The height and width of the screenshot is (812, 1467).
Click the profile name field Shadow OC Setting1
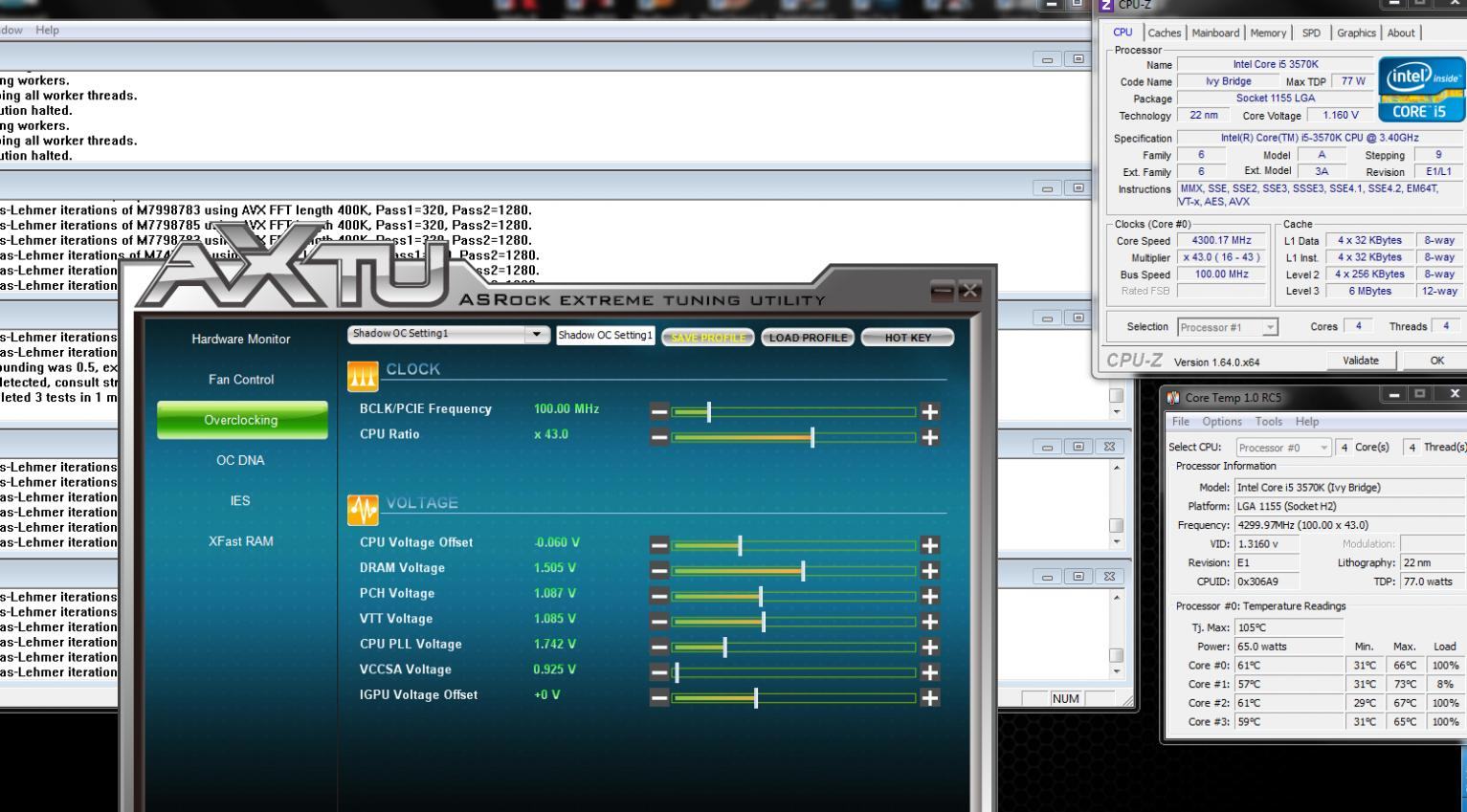point(606,336)
